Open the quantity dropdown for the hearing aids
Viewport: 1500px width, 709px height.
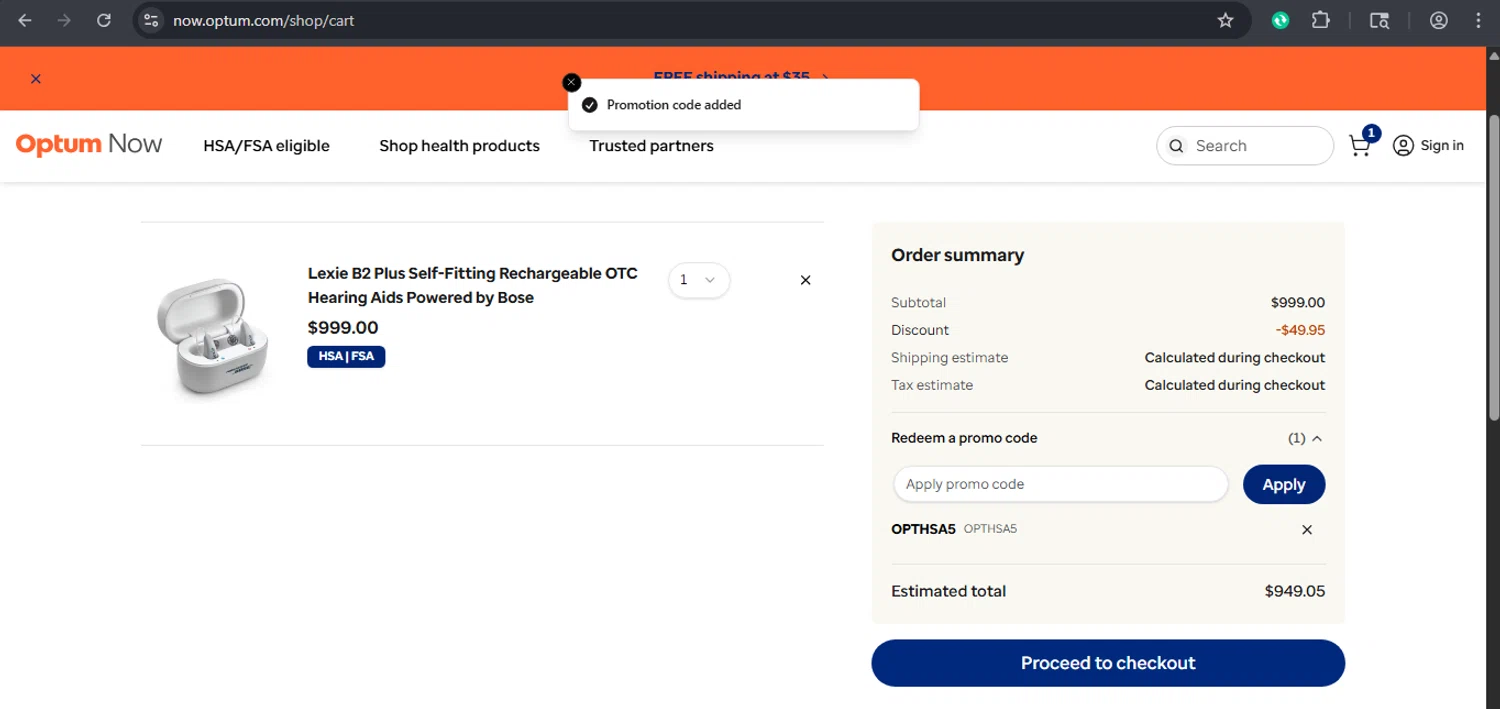[x=698, y=280]
